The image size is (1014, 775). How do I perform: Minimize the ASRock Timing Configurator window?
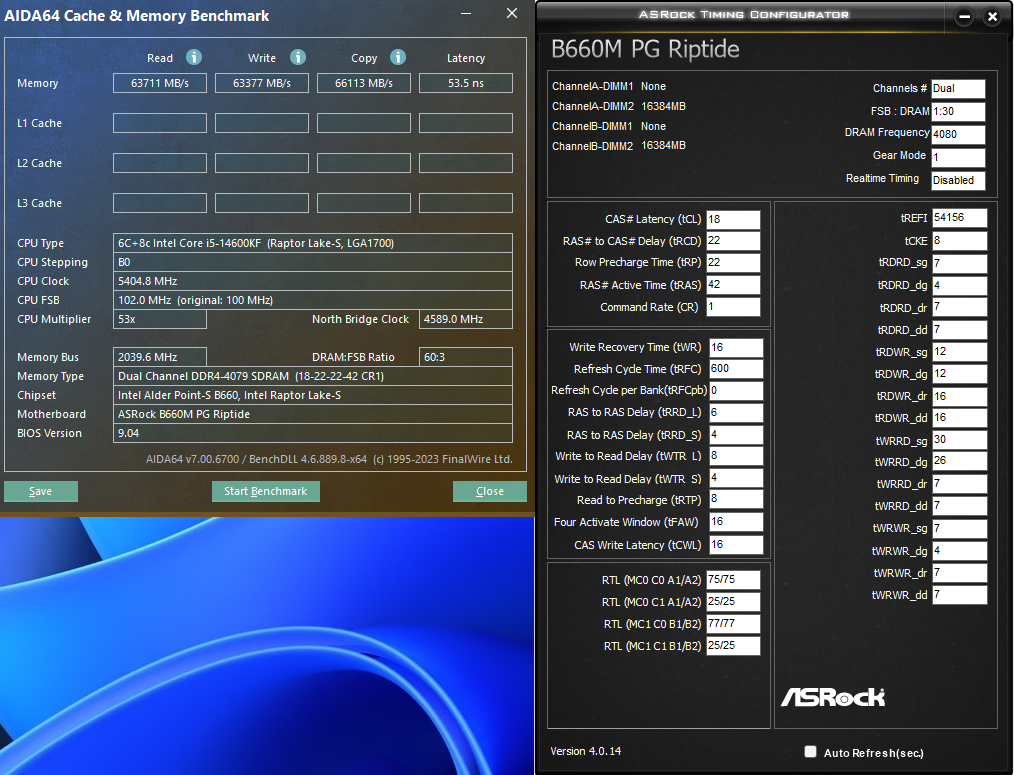coord(964,17)
